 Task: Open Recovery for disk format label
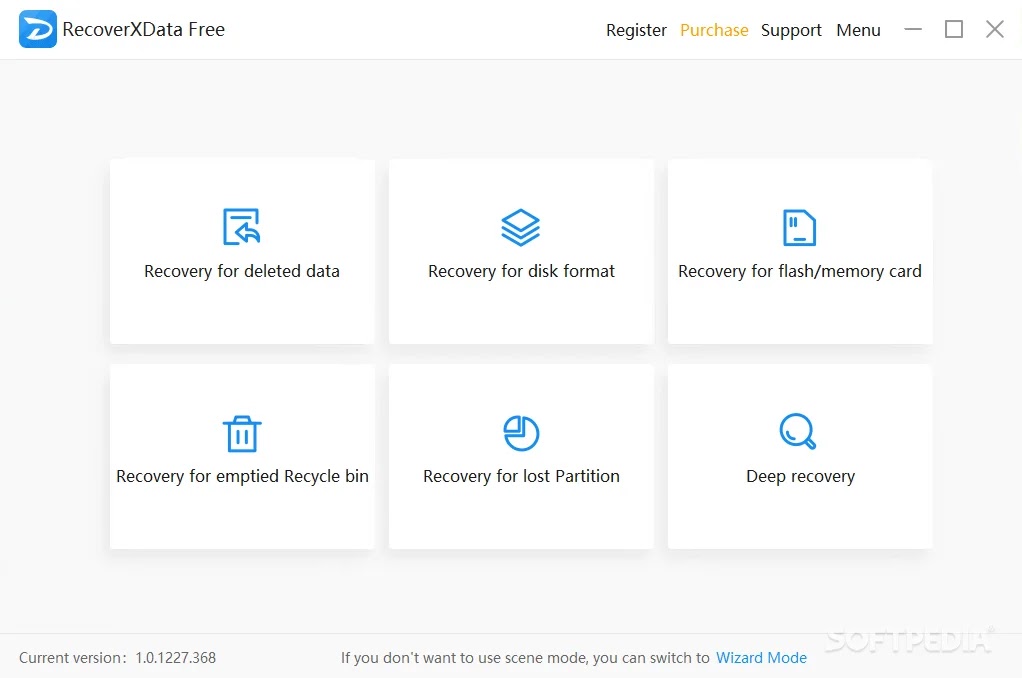pyautogui.click(x=521, y=271)
